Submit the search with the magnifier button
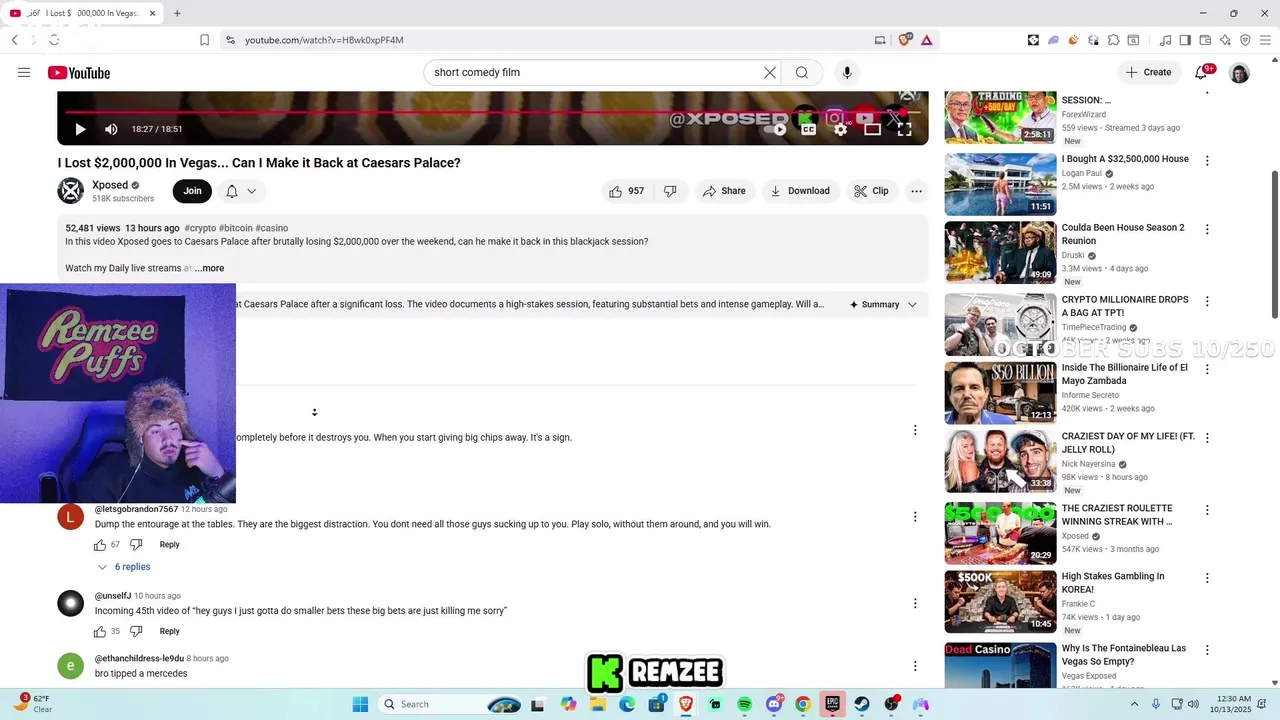 802,72
